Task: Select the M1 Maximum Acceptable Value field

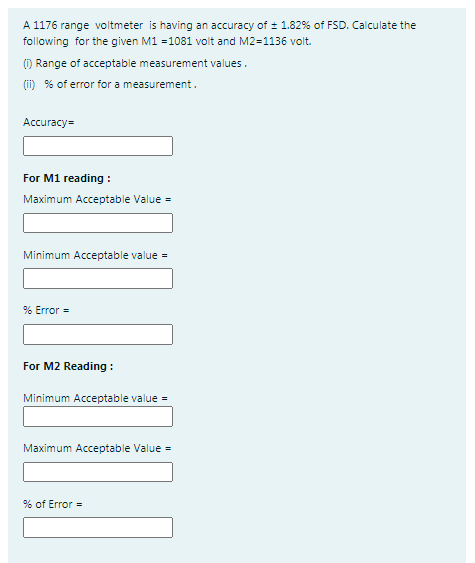Action: pos(98,223)
